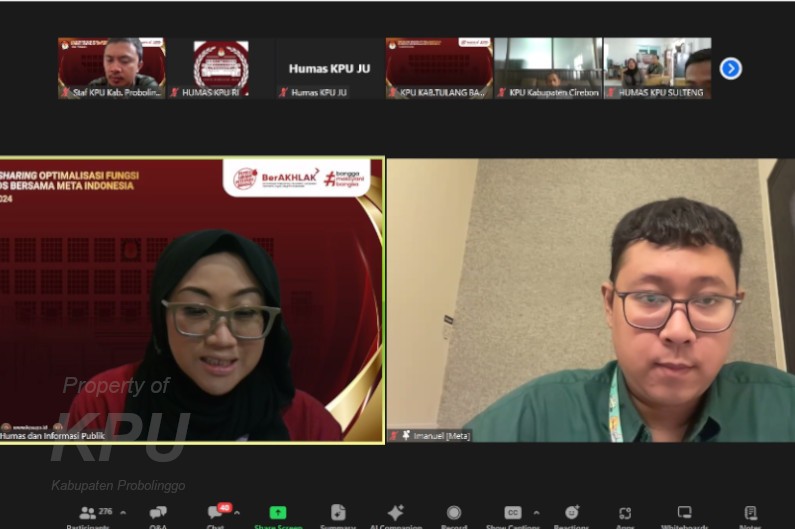The width and height of the screenshot is (795, 529).
Task: Click the KPU Kabupaten Cirebon thumbnail
Action: point(548,68)
